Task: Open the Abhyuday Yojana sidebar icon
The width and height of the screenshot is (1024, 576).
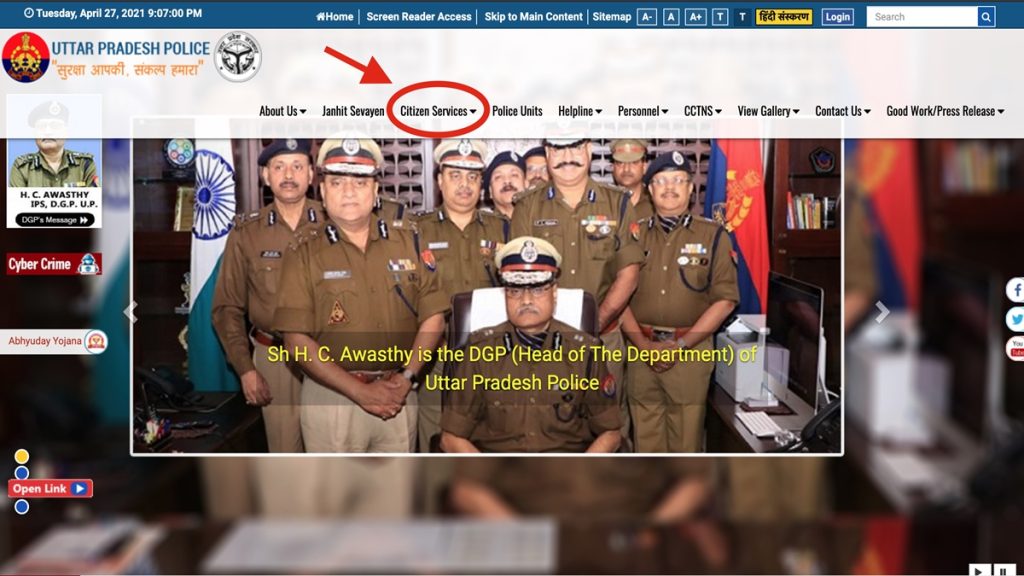Action: [98, 340]
